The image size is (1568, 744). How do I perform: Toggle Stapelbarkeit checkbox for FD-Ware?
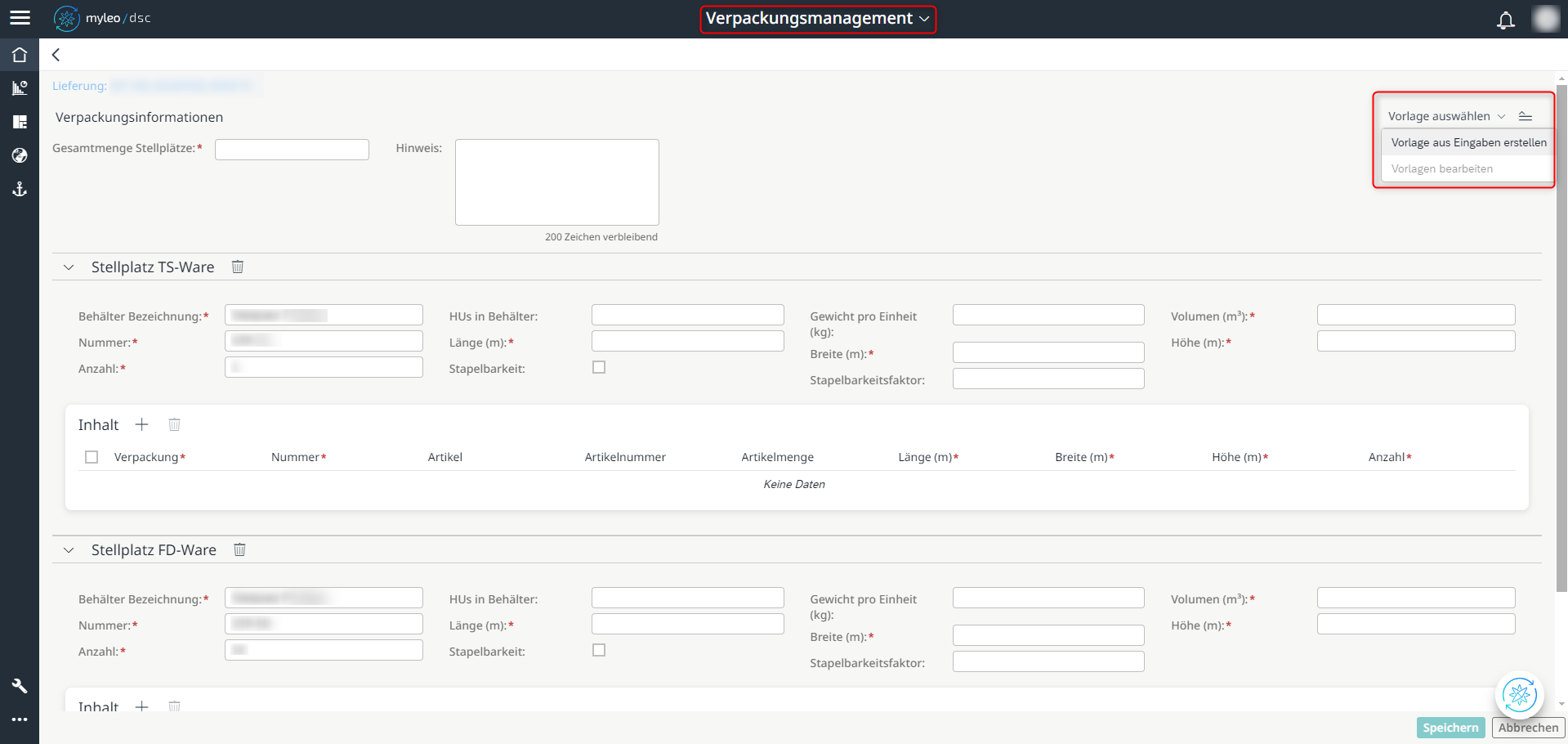[599, 650]
